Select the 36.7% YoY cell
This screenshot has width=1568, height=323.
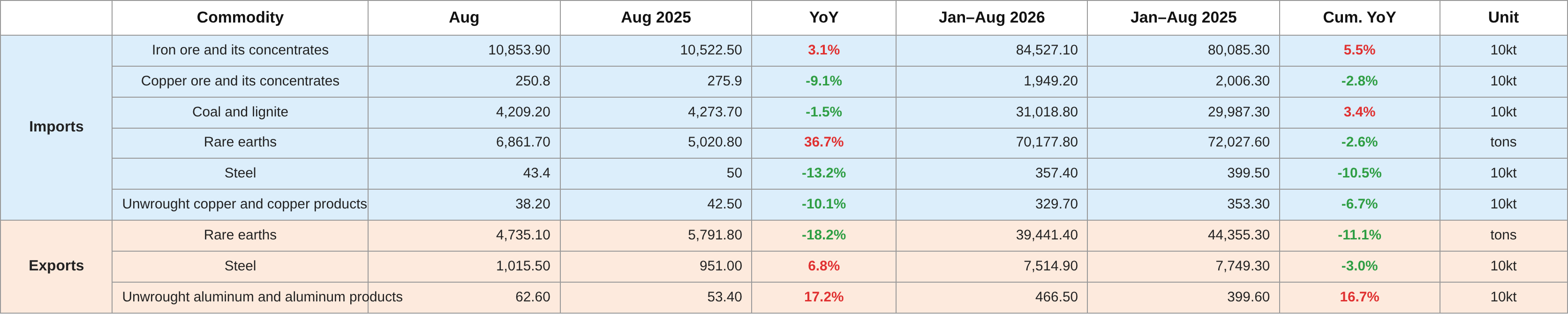[x=823, y=143]
